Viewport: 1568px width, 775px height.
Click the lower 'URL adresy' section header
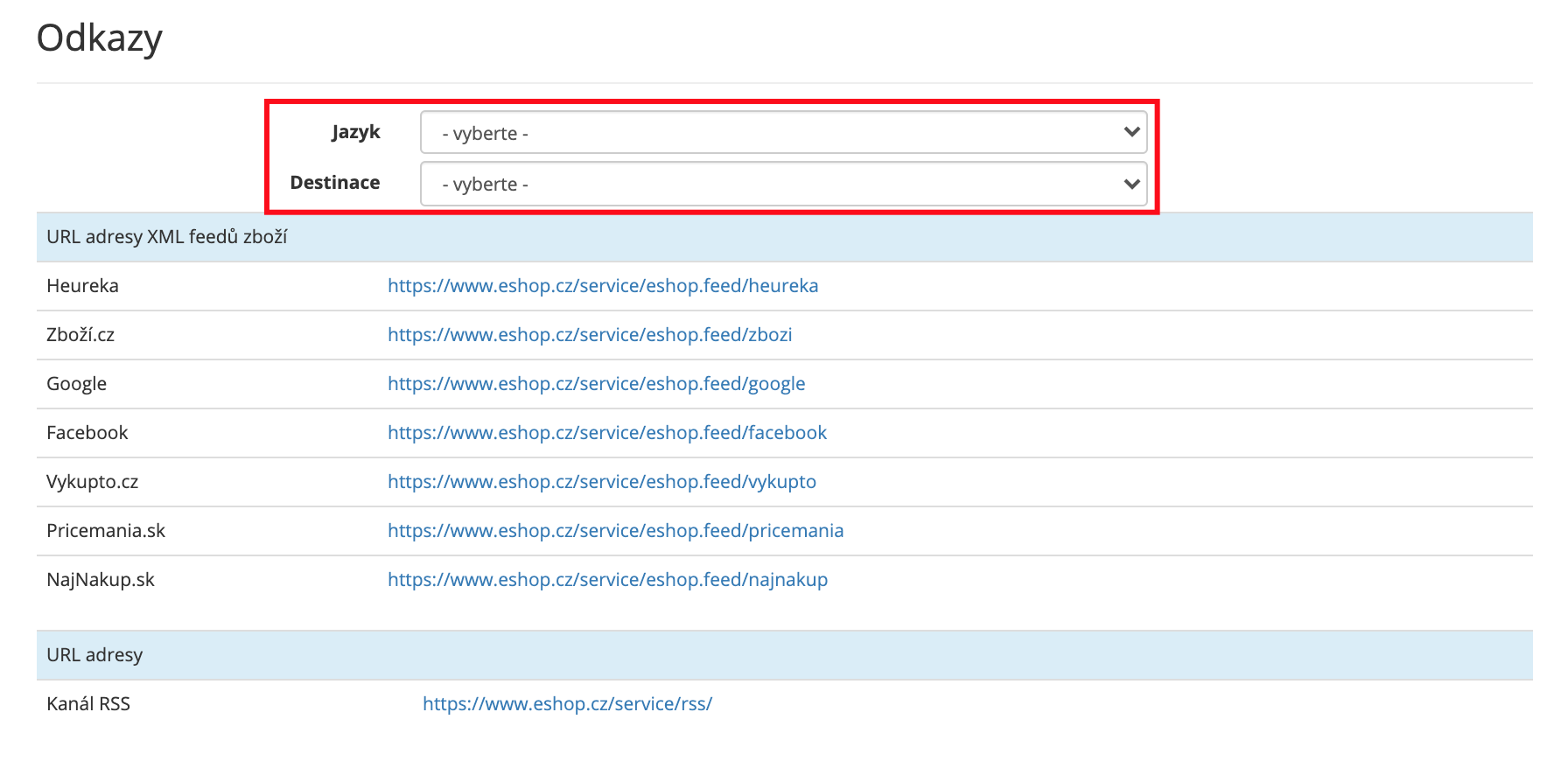[x=94, y=655]
